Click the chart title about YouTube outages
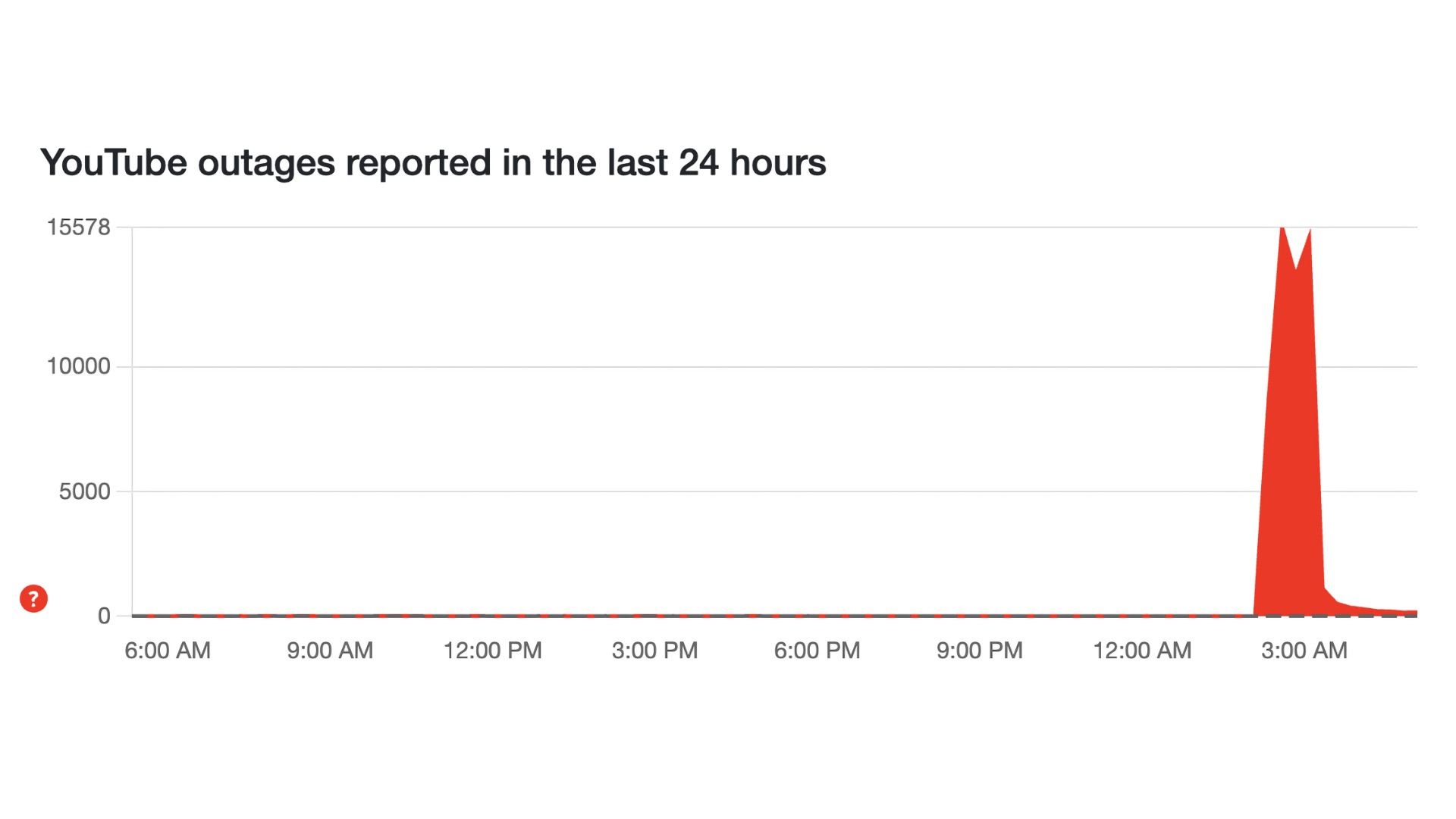This screenshot has width=1456, height=819. pos(432,162)
